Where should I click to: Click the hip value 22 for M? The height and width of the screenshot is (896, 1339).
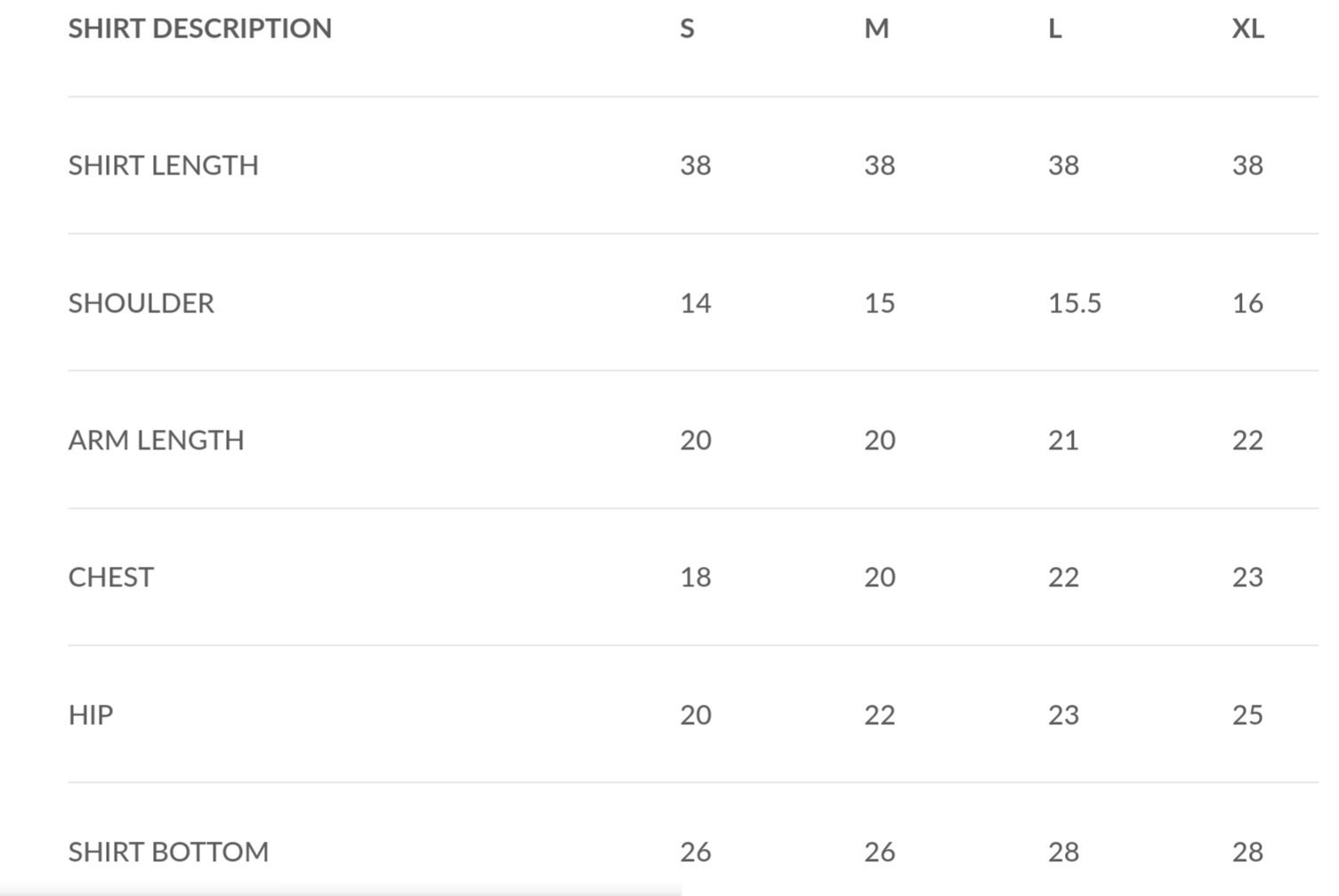coord(880,715)
